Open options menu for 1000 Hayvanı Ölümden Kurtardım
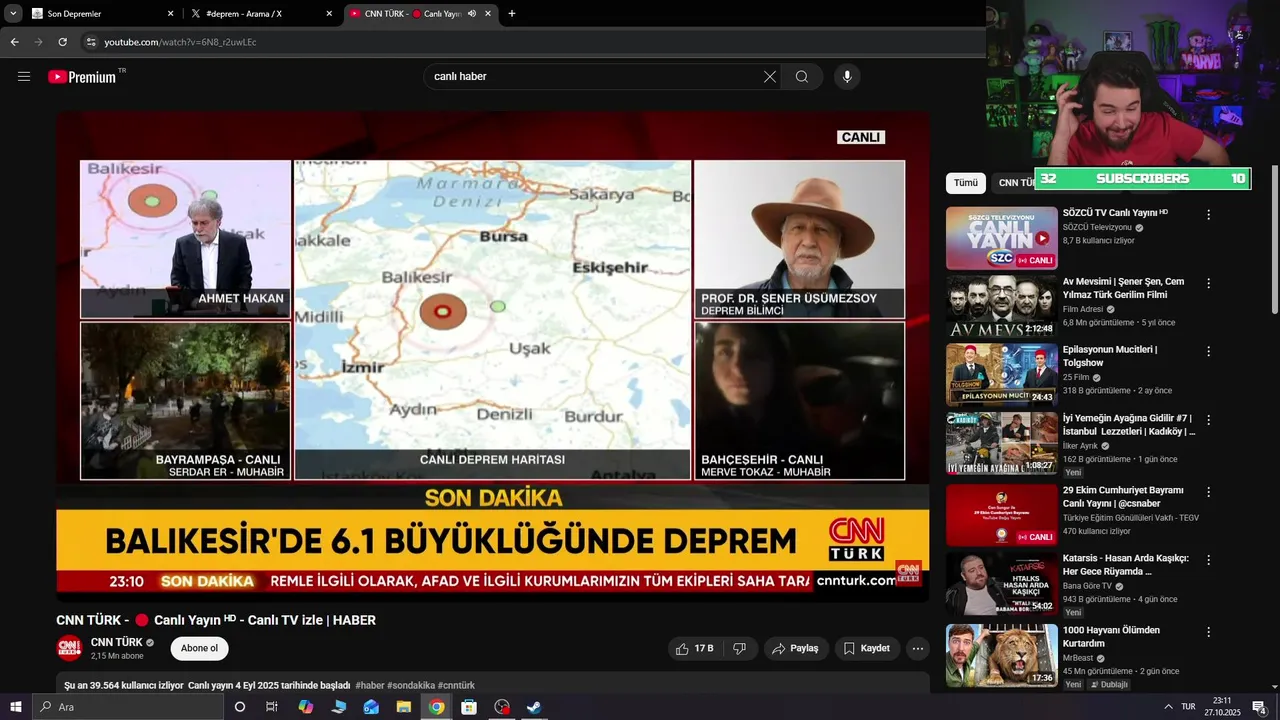The height and width of the screenshot is (720, 1280). 1208,632
